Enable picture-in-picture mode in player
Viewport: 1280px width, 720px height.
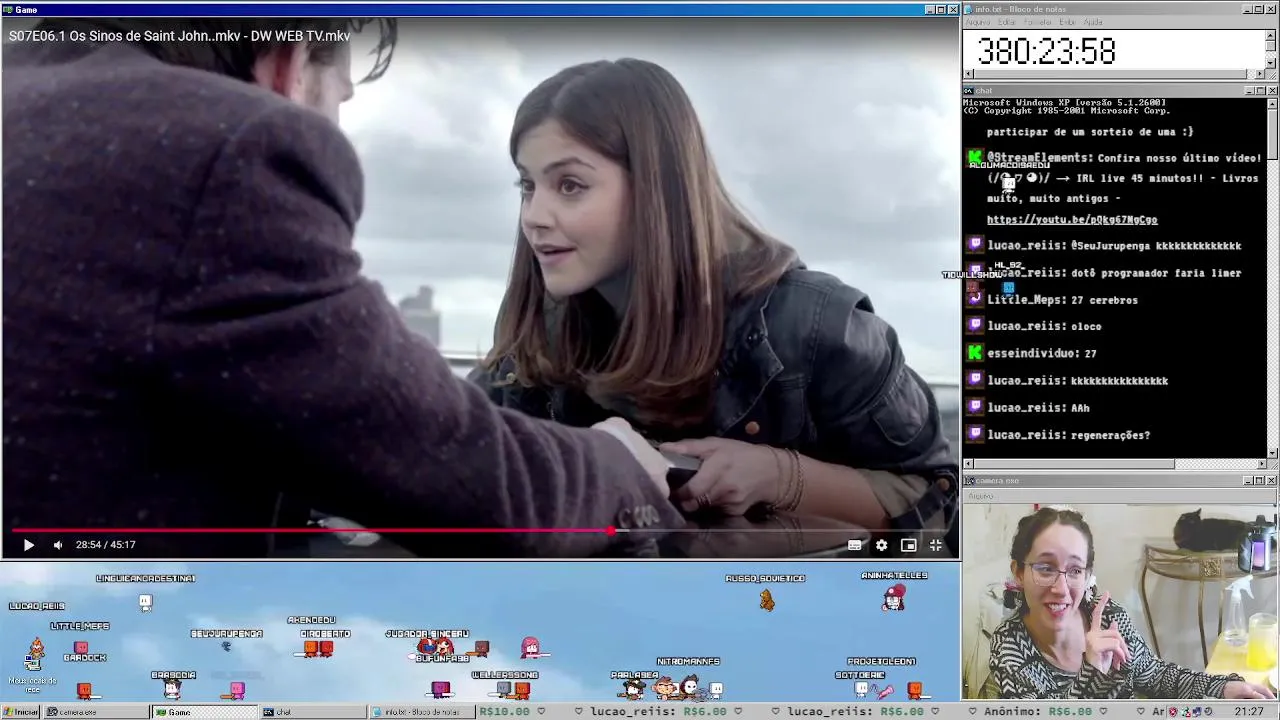[x=908, y=545]
